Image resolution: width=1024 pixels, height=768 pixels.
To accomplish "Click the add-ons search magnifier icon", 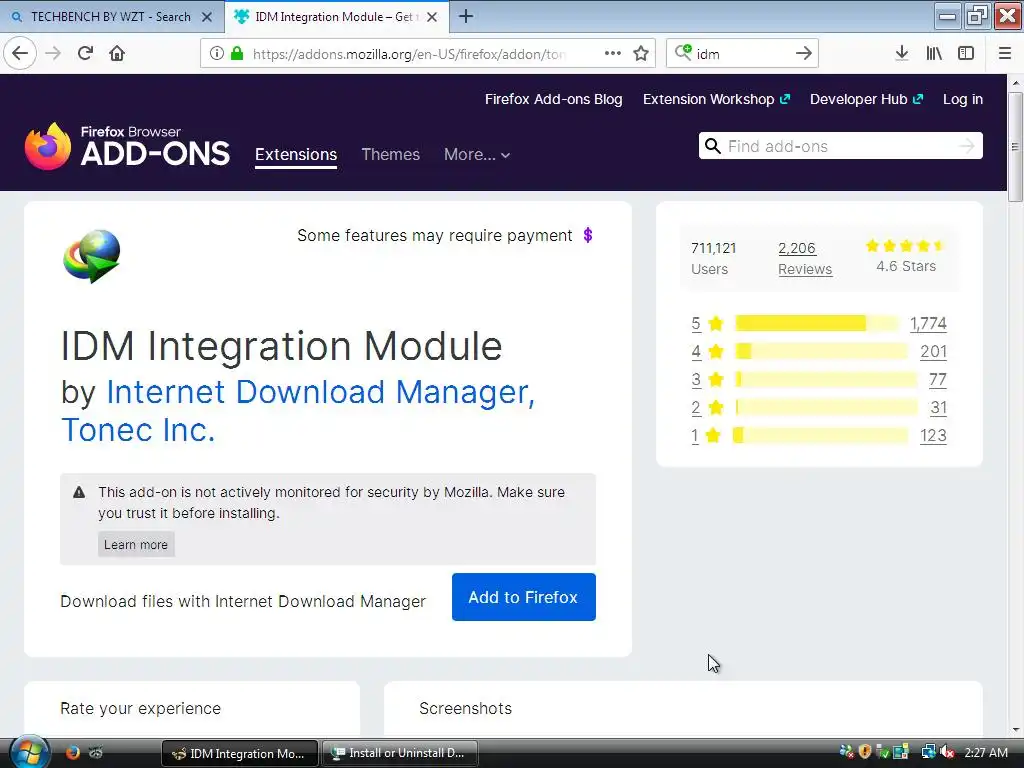I will coord(713,146).
